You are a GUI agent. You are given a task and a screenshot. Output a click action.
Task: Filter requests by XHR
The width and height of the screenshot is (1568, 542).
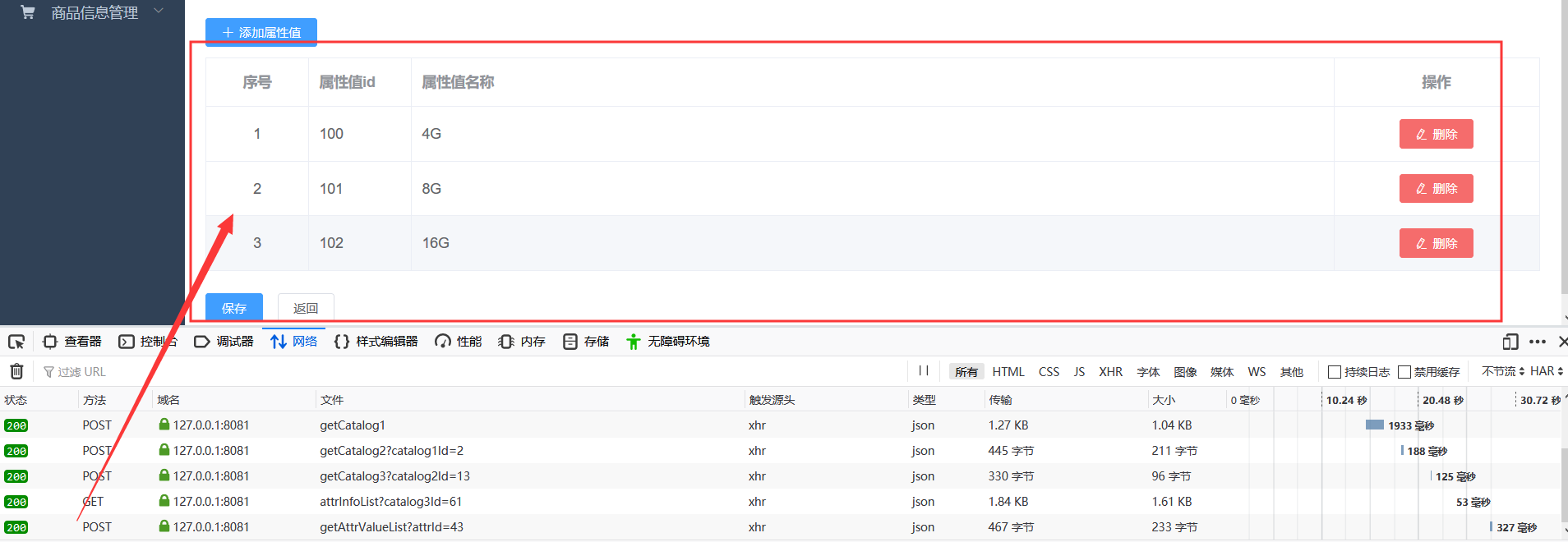coord(1111,372)
